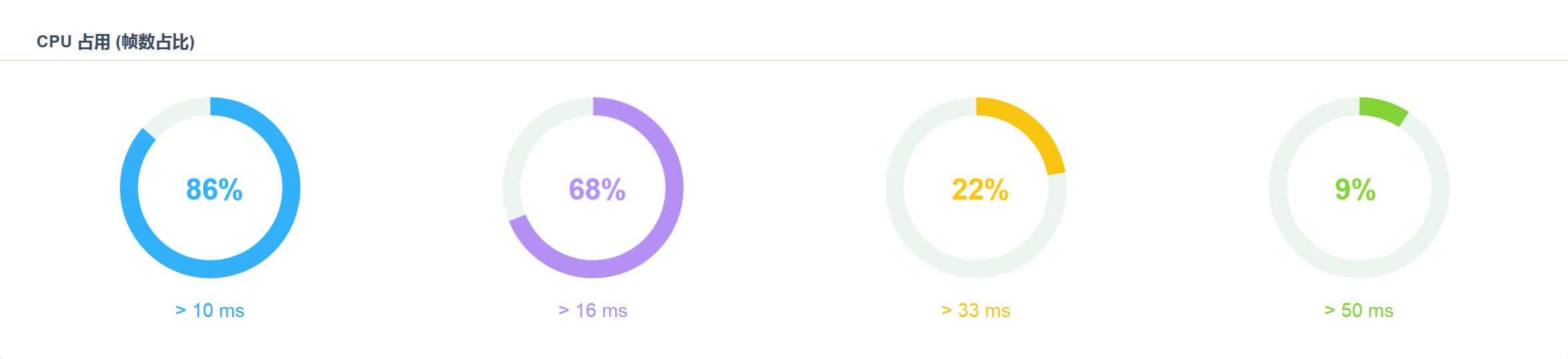Click the 'CPU' word in the panel title
Viewport: 1568px width, 359px height.
coord(54,42)
